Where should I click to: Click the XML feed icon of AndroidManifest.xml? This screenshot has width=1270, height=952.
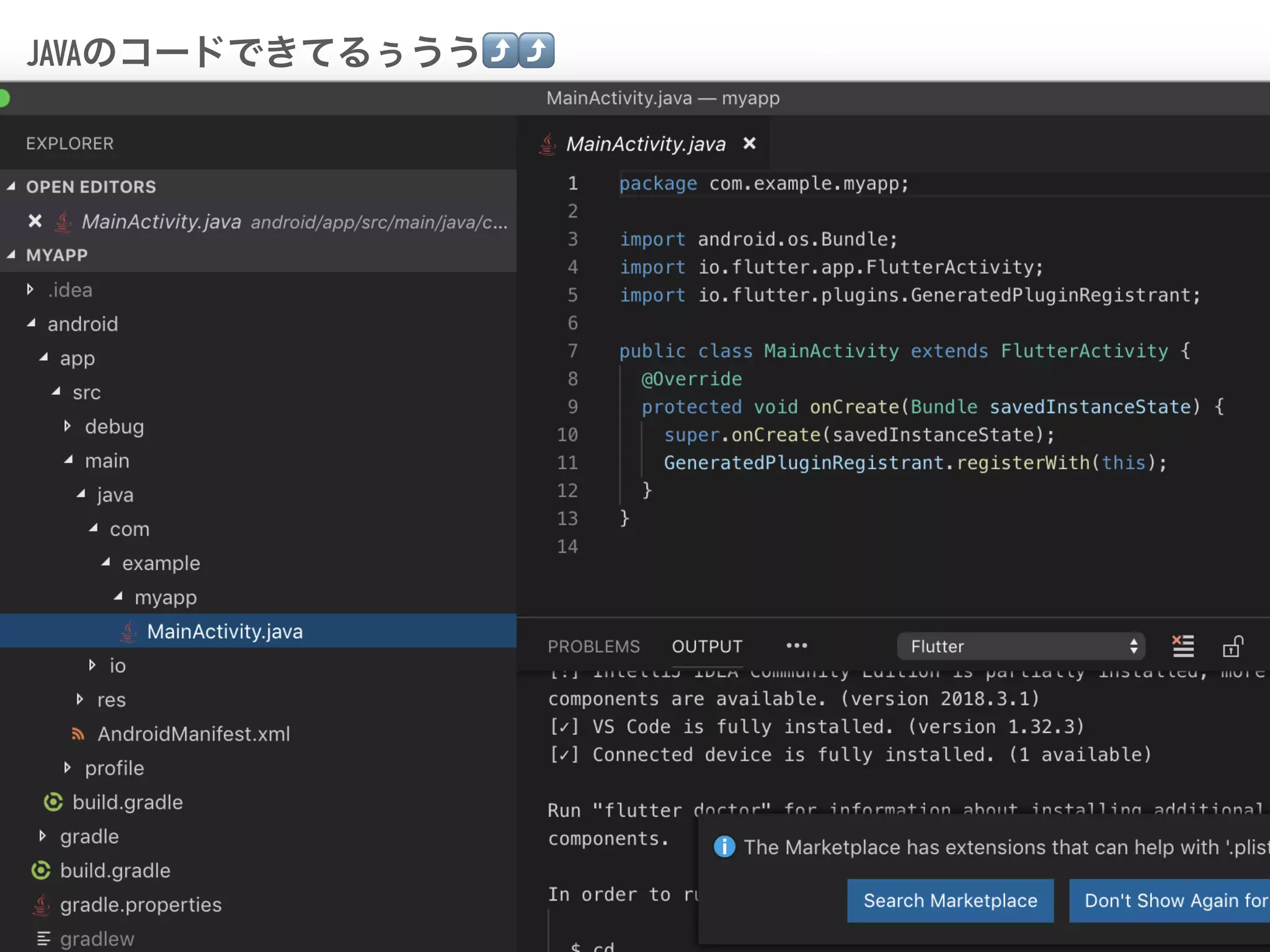coord(78,734)
